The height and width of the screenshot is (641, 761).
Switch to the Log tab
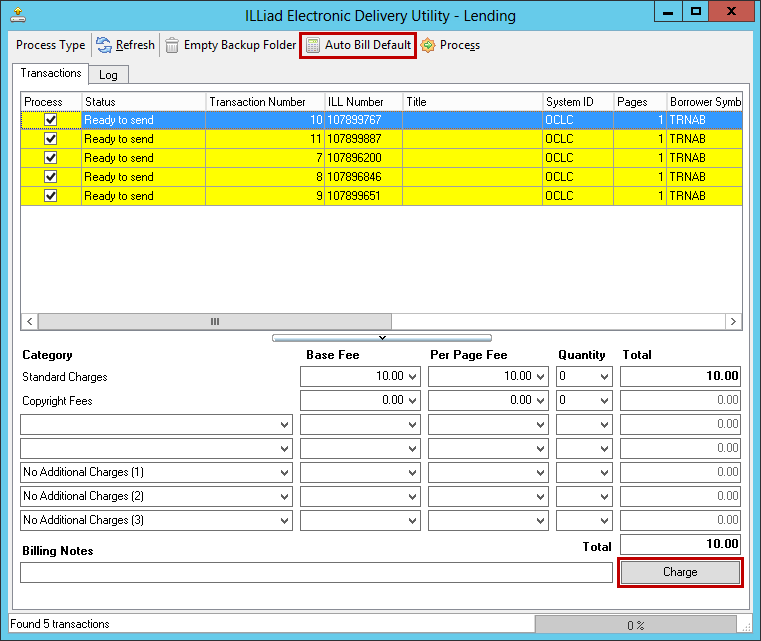pyautogui.click(x=108, y=75)
